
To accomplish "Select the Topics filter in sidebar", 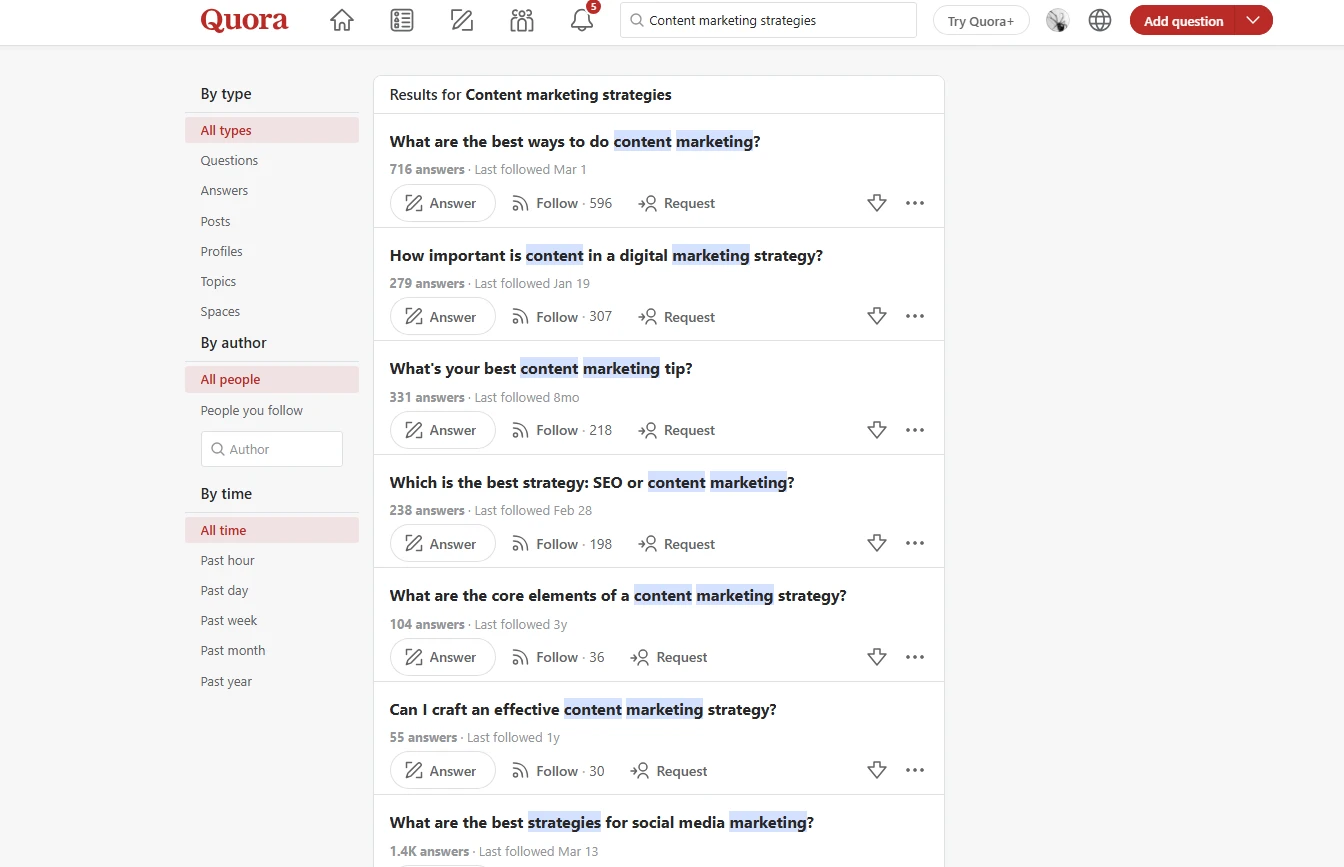I will click(218, 281).
